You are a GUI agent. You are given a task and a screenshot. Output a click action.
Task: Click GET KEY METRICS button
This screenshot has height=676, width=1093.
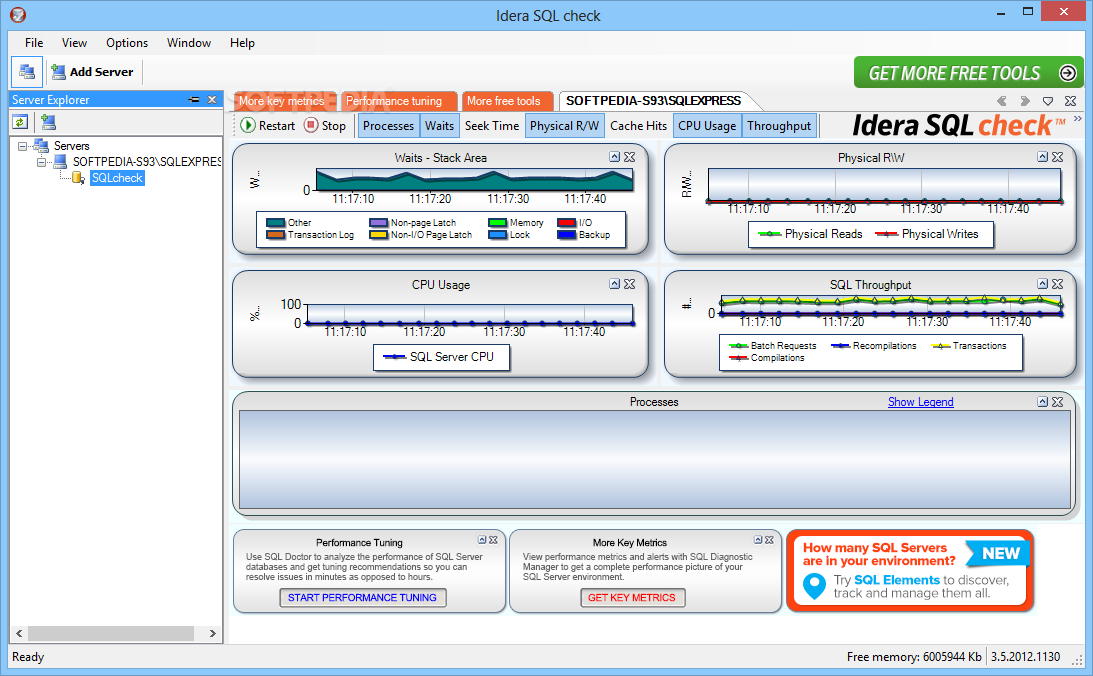click(632, 597)
